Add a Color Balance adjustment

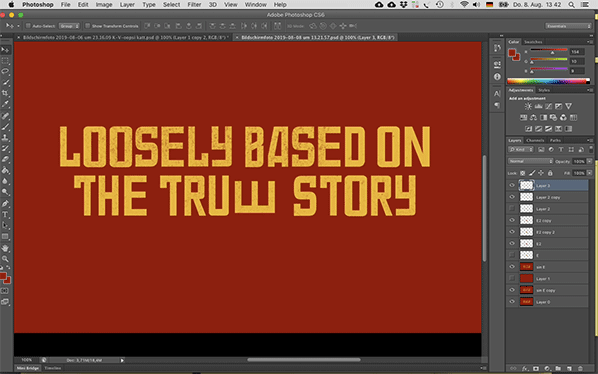click(534, 117)
